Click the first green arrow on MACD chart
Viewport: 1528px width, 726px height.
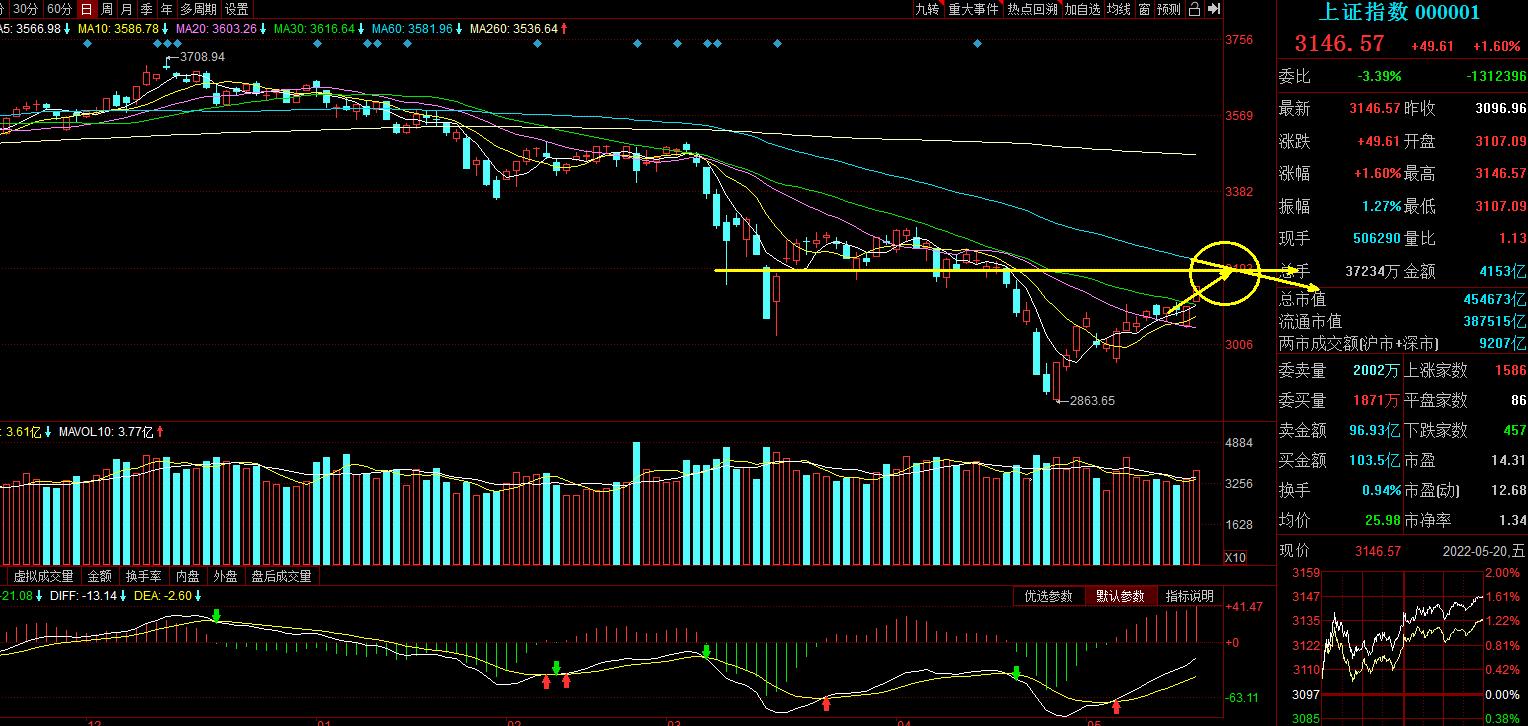coord(215,614)
